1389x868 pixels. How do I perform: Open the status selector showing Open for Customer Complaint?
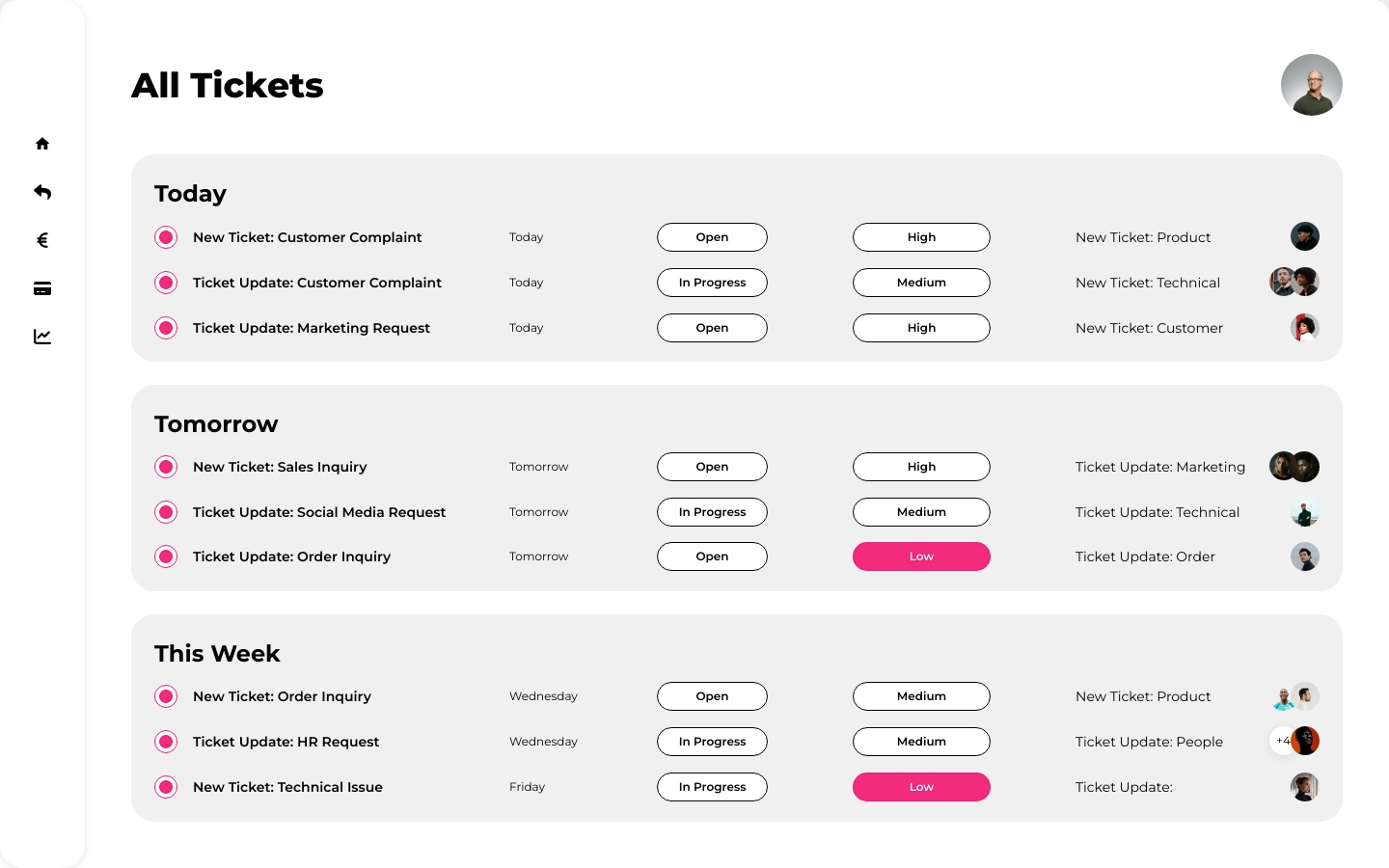(x=712, y=237)
